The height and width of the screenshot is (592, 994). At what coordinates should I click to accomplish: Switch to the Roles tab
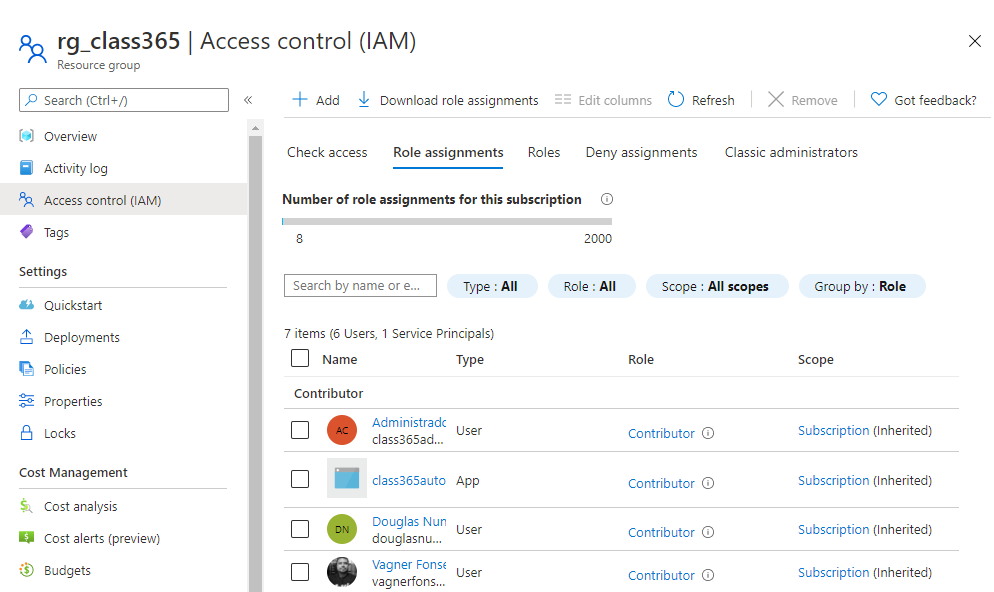click(544, 152)
